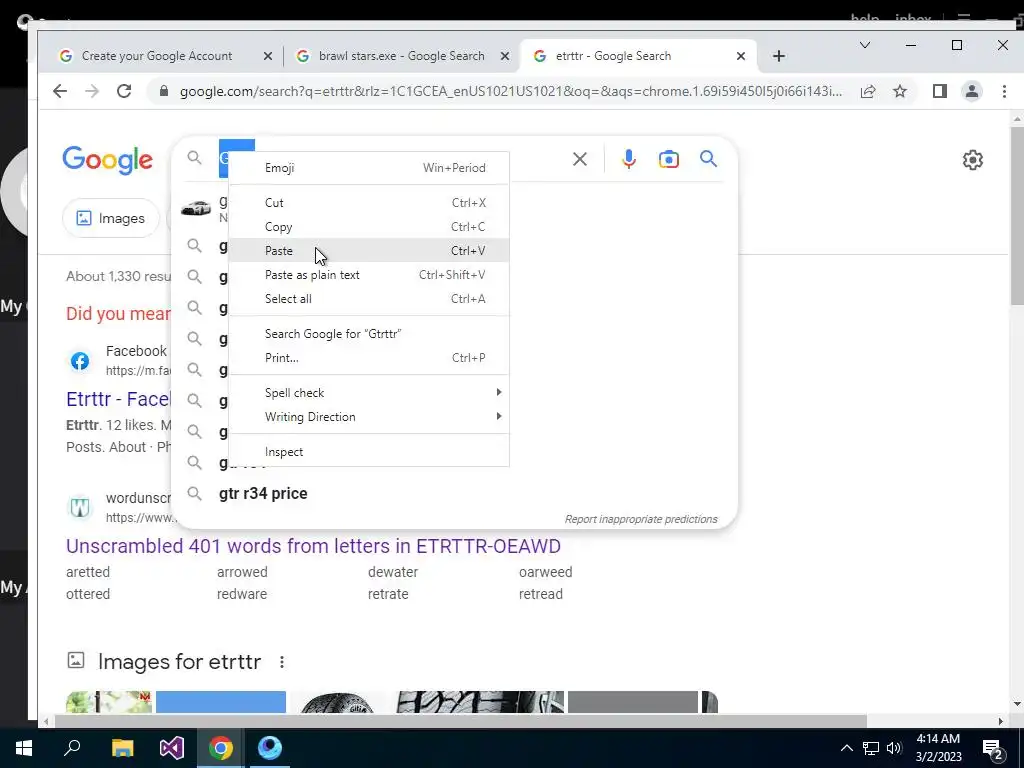Choose Inspect from the context menu
Screen dimensions: 1024x768
click(x=369, y=452)
